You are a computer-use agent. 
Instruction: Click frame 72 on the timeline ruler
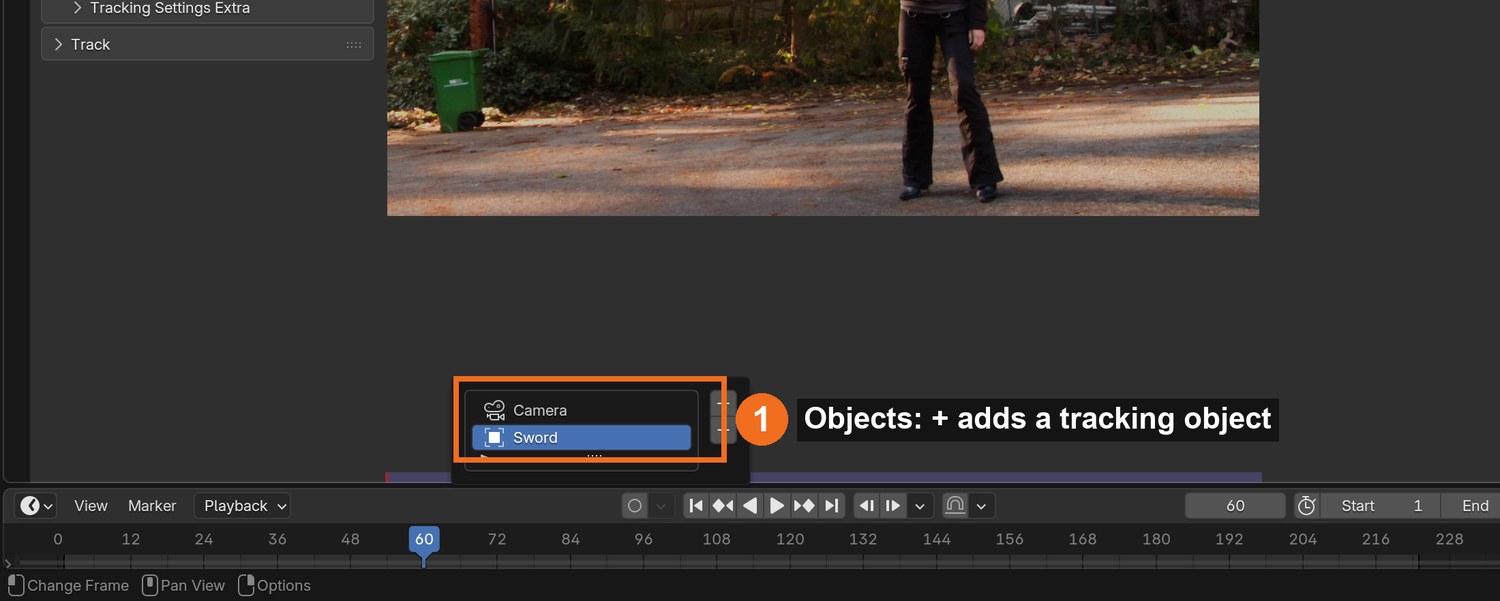point(497,539)
